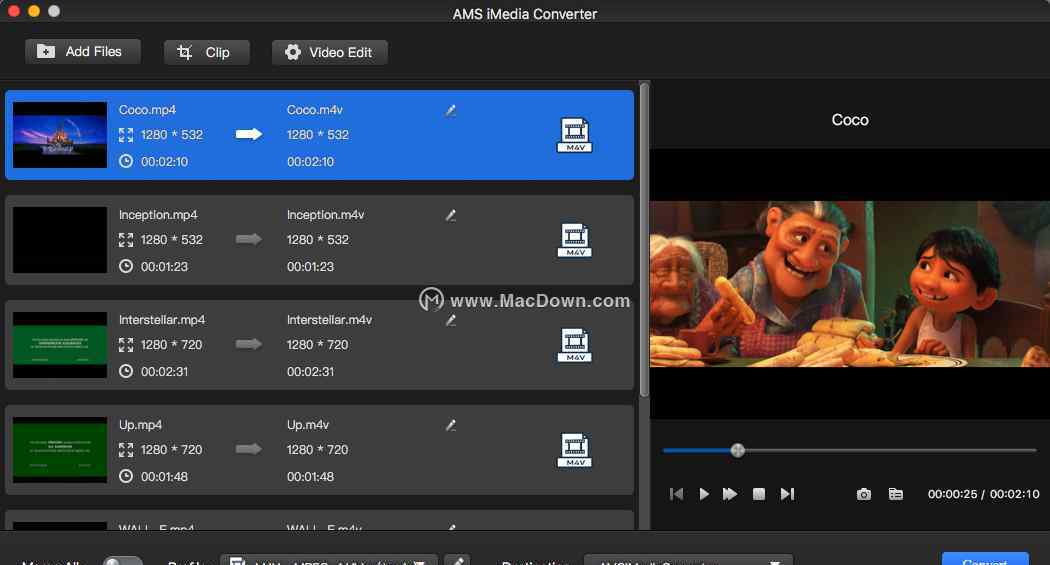Rename output Coco.m4v with pencil icon
1050x565 pixels.
tap(451, 110)
